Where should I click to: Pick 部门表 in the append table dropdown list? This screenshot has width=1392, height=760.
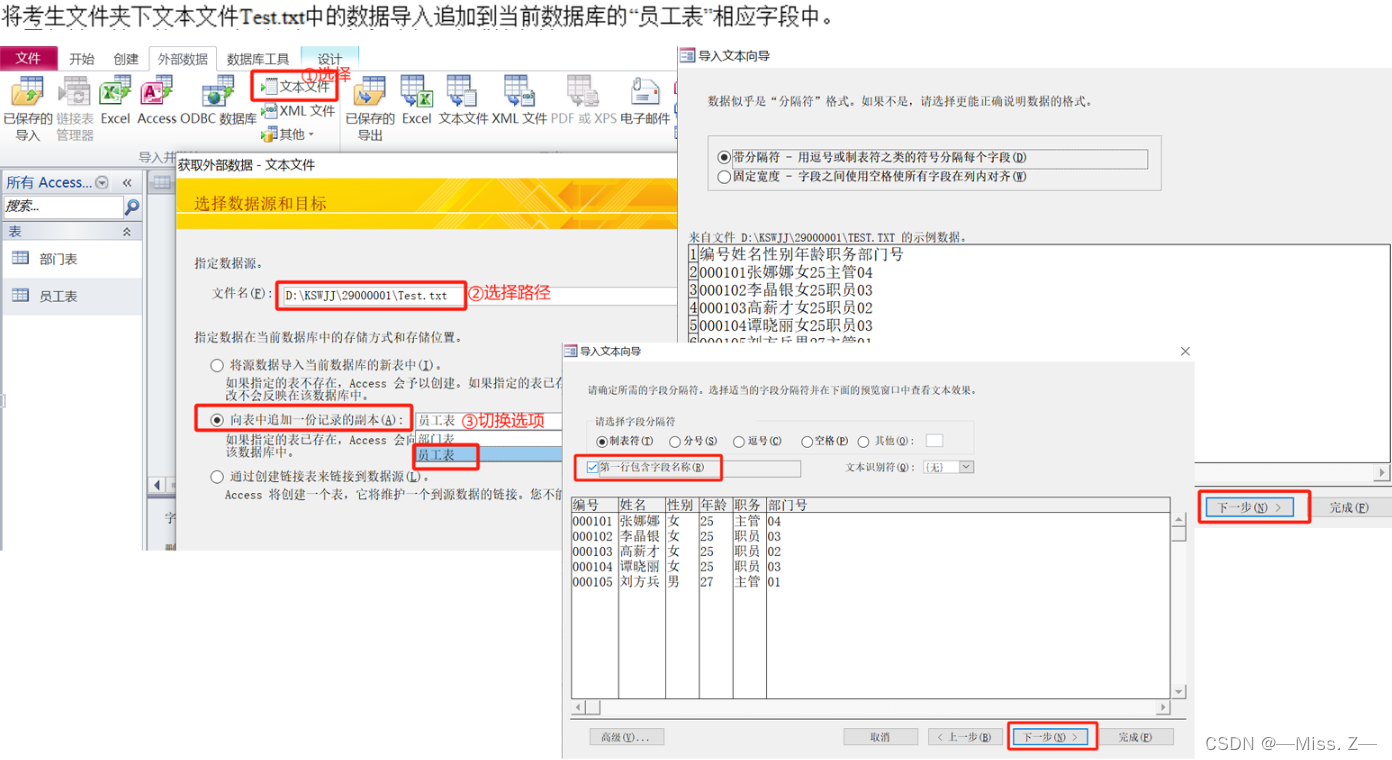[489, 439]
